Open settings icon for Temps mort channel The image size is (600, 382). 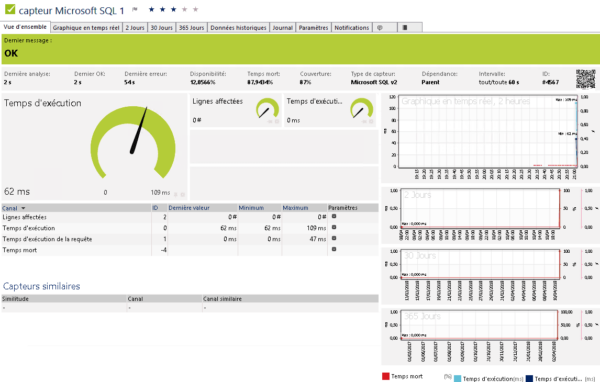pos(334,249)
